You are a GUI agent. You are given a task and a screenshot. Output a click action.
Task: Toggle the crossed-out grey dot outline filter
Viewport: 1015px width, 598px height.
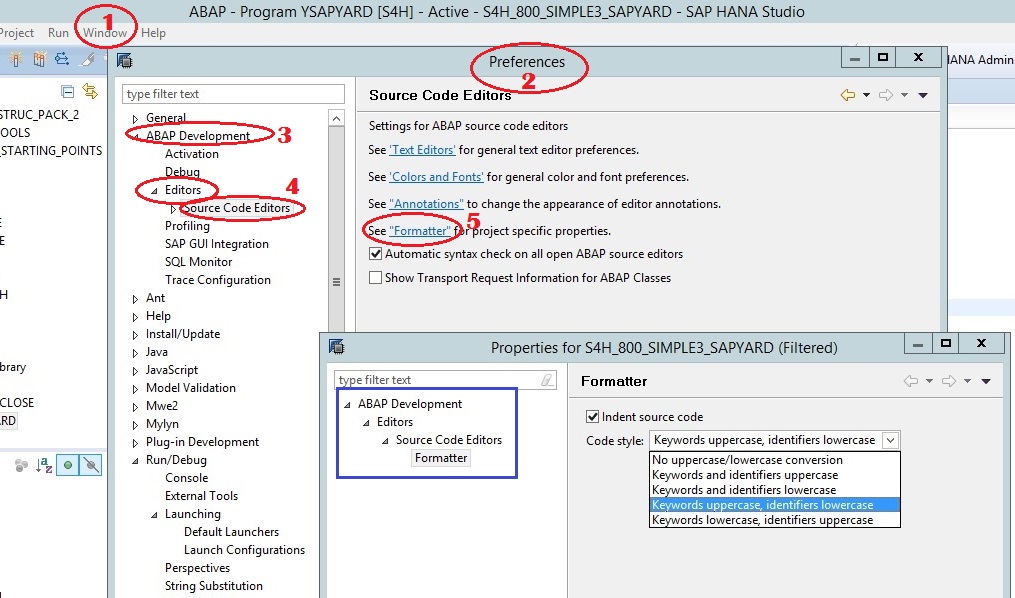click(91, 465)
